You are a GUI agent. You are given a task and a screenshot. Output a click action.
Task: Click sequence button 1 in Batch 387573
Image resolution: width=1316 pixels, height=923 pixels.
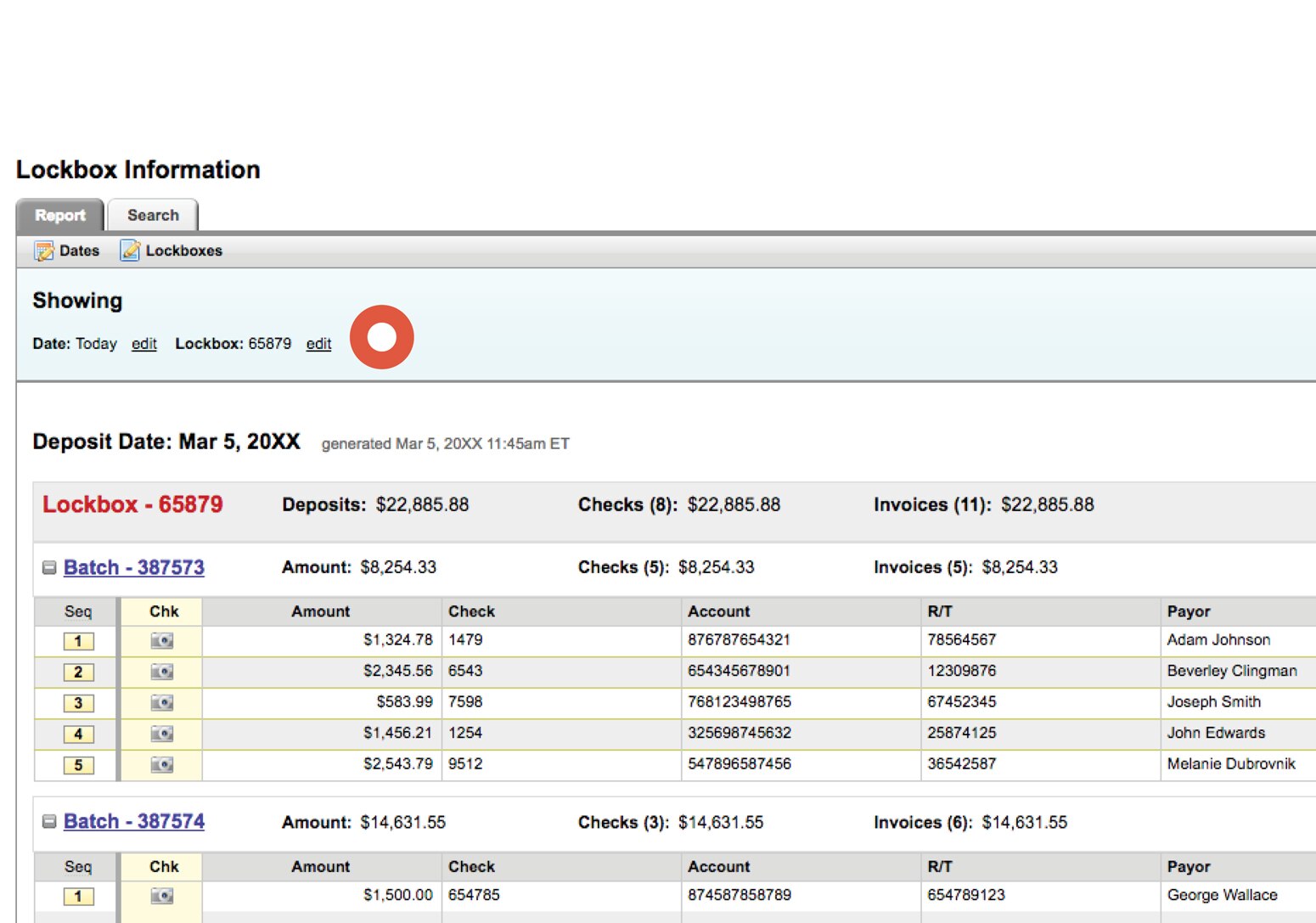77,640
